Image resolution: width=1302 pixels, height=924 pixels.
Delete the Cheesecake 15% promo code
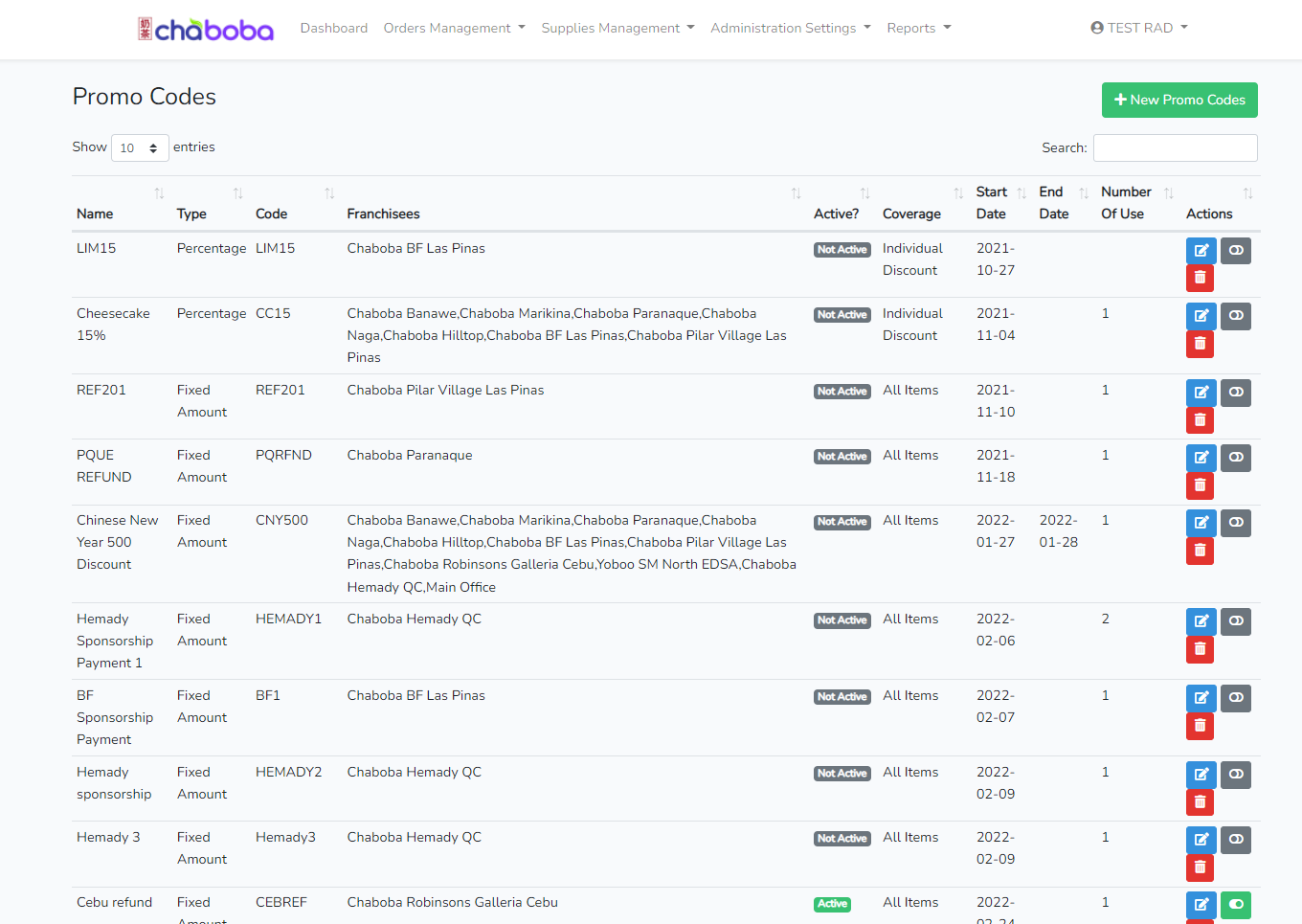tap(1200, 343)
